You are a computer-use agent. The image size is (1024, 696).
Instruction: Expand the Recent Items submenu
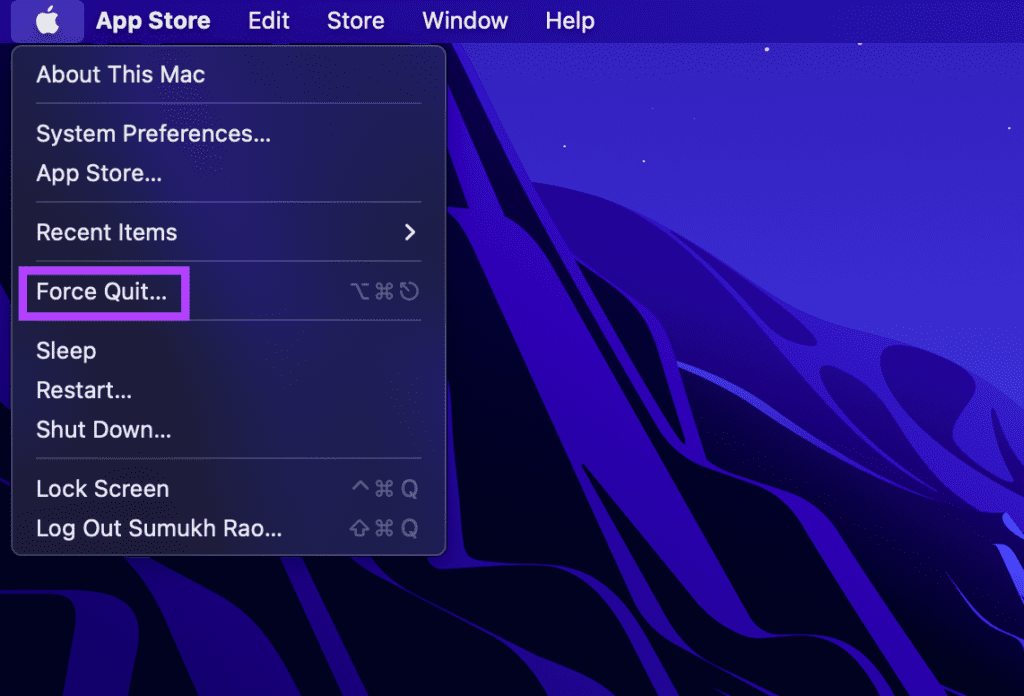(x=229, y=232)
